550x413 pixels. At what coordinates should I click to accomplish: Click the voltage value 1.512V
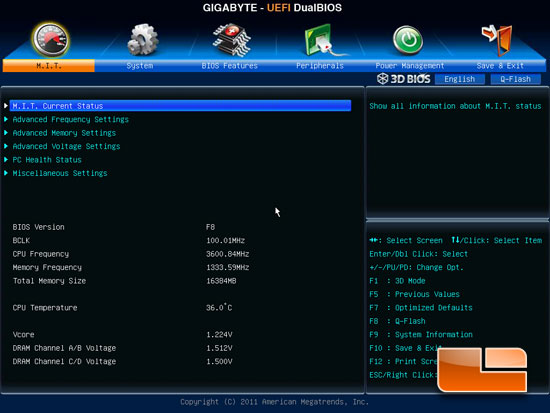219,348
